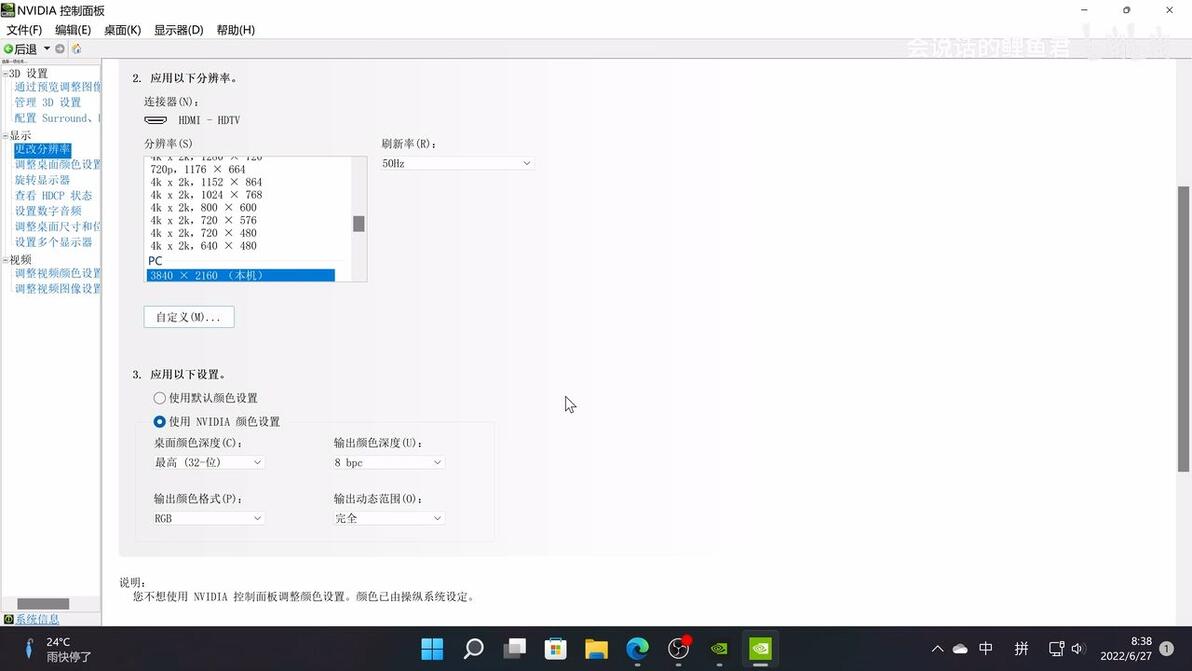The height and width of the screenshot is (671, 1192).
Task: Open the 桌面(K) menu
Action: [x=122, y=30]
